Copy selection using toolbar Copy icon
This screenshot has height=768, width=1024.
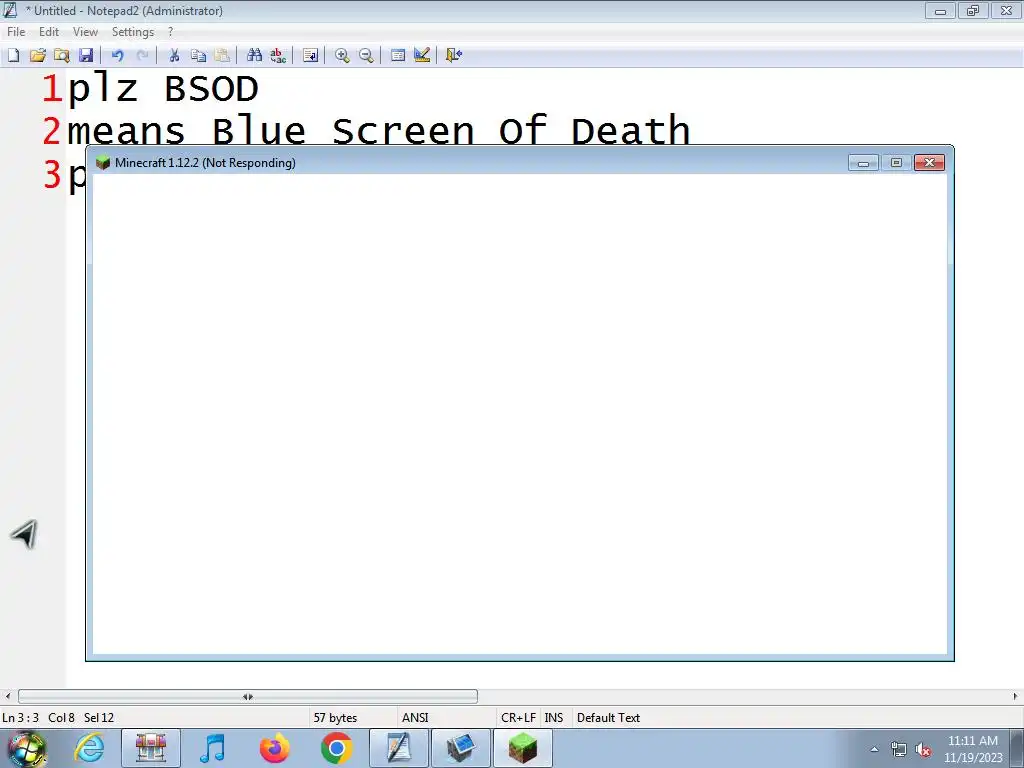click(198, 56)
